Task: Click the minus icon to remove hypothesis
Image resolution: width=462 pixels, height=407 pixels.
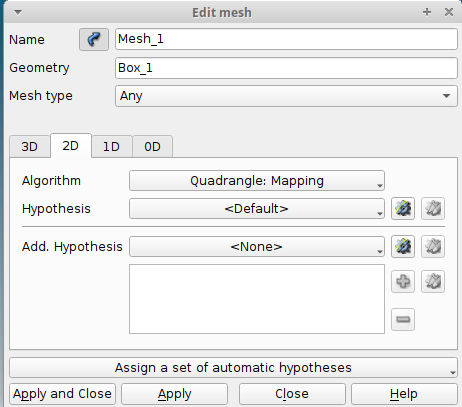Action: [x=403, y=320]
